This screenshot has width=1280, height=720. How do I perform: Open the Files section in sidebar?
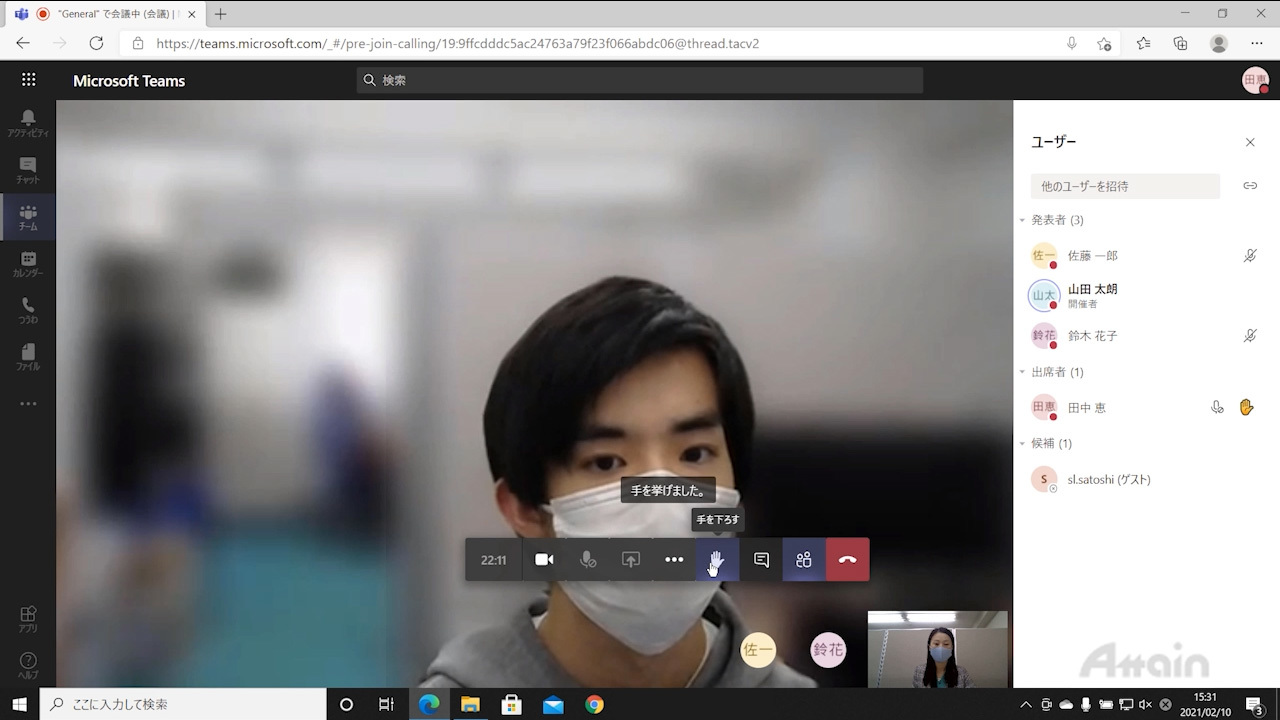pyautogui.click(x=28, y=357)
